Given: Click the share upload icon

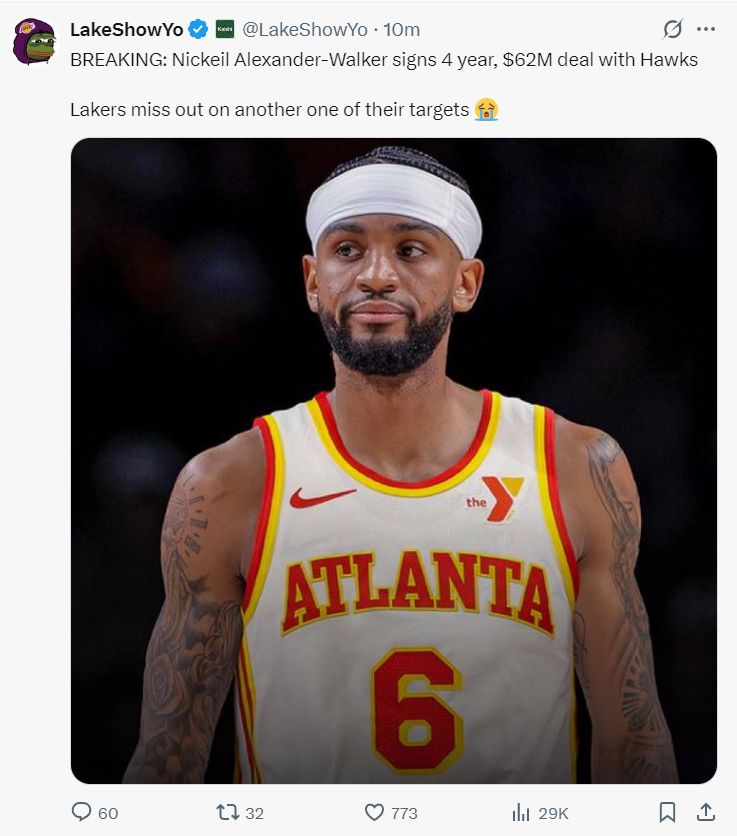Looking at the screenshot, I should [705, 812].
